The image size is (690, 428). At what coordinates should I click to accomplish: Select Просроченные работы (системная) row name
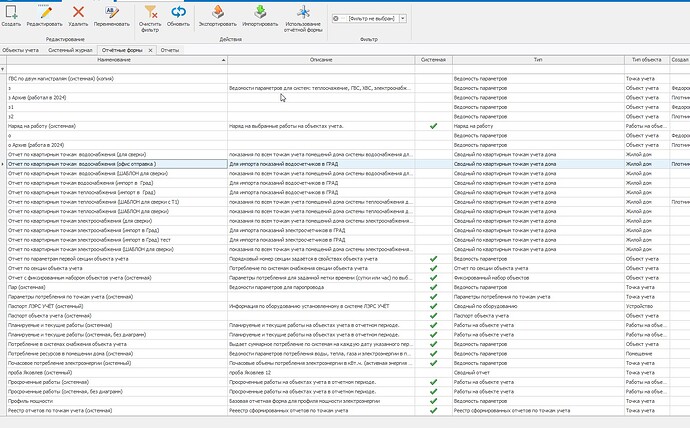(x=48, y=382)
